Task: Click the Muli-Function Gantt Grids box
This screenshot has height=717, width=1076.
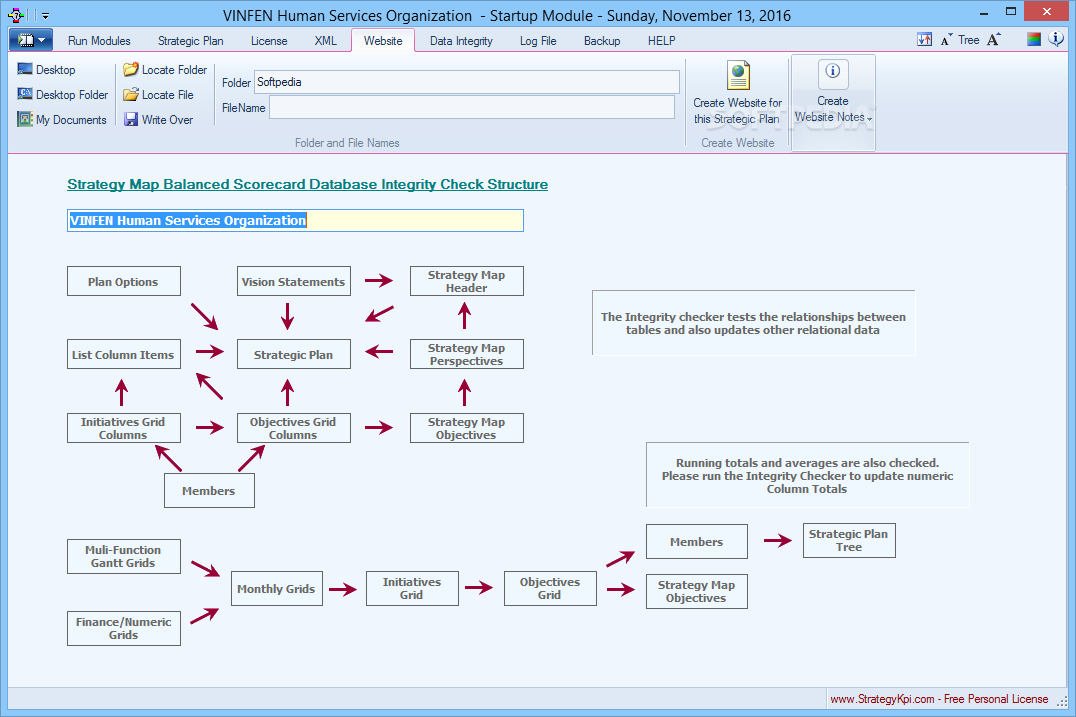Action: [x=124, y=556]
